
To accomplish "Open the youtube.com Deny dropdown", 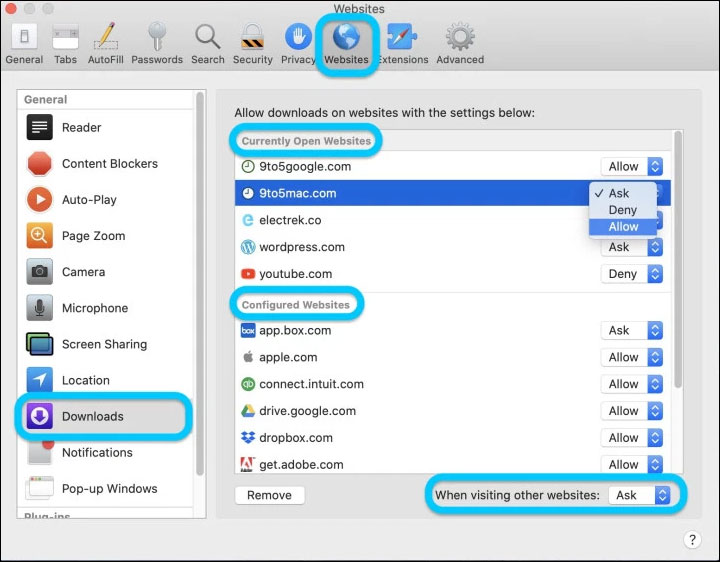I will [x=632, y=274].
